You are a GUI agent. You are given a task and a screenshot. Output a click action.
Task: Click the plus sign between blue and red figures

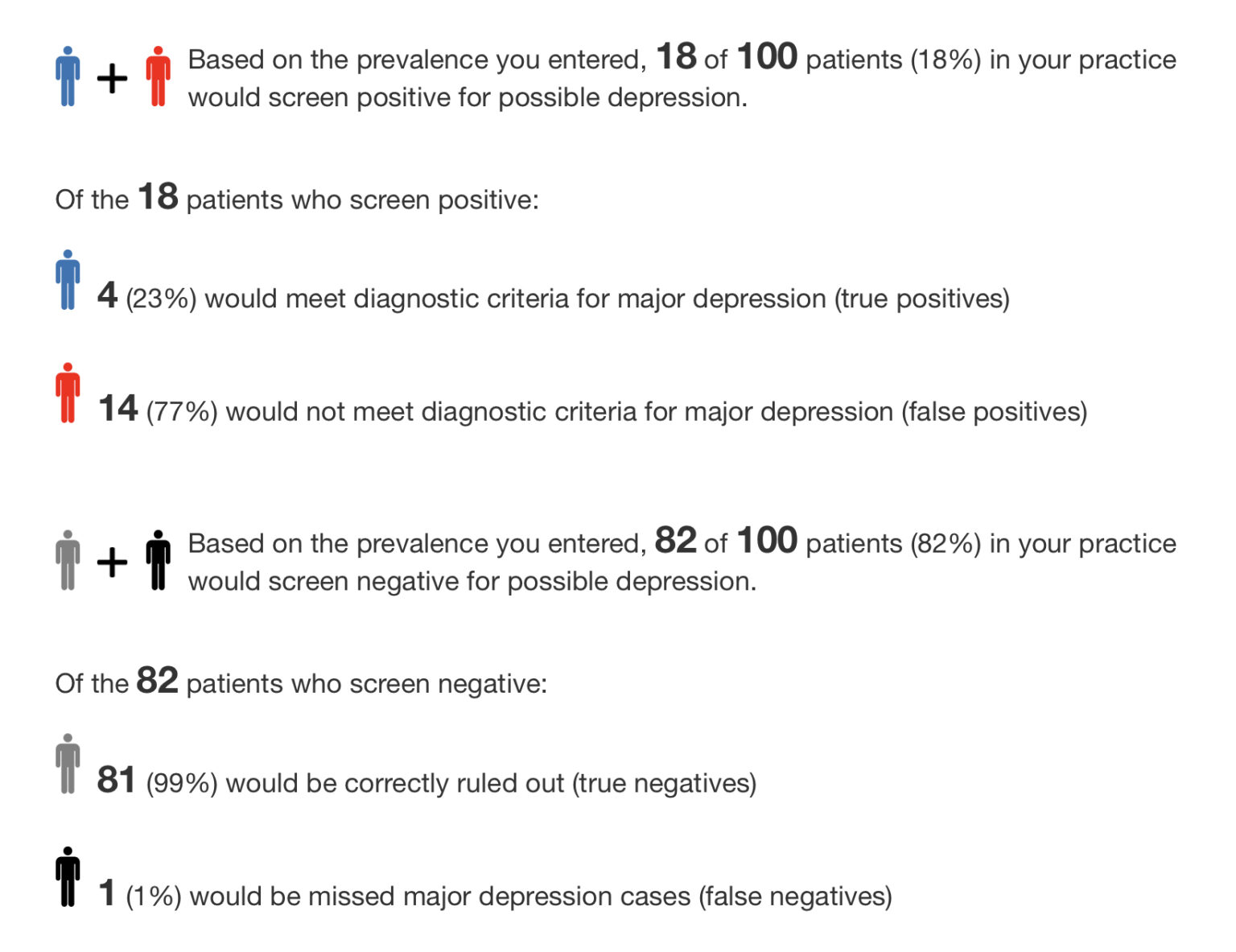coord(113,79)
